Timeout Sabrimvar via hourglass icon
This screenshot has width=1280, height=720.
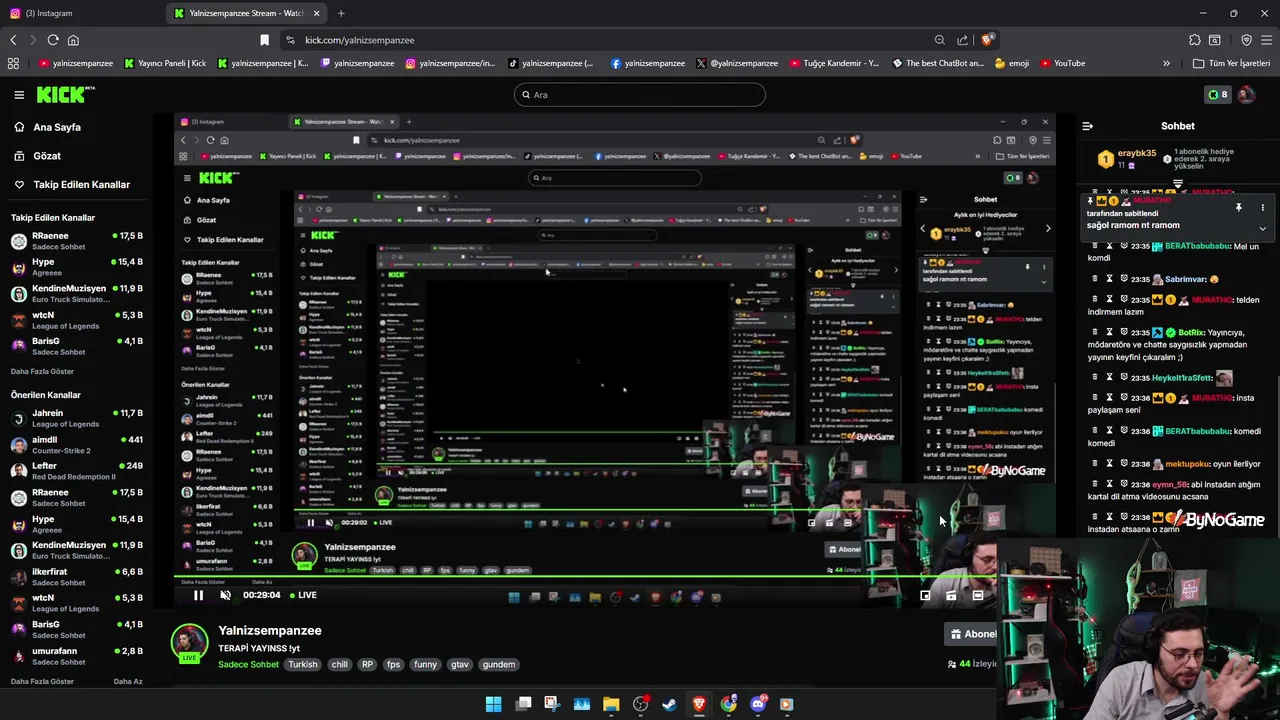click(1109, 279)
